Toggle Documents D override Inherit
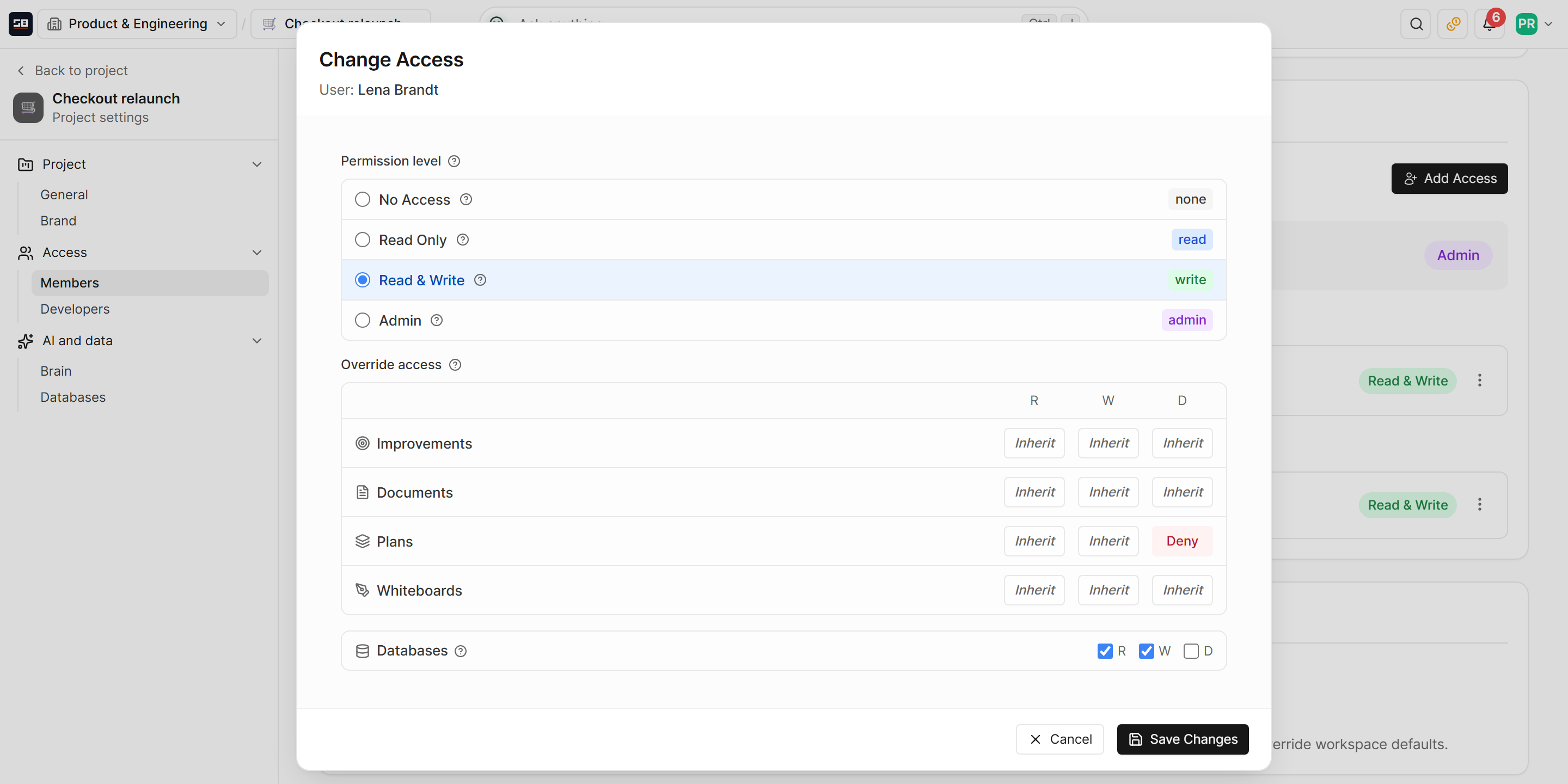1568x784 pixels. coord(1182,492)
